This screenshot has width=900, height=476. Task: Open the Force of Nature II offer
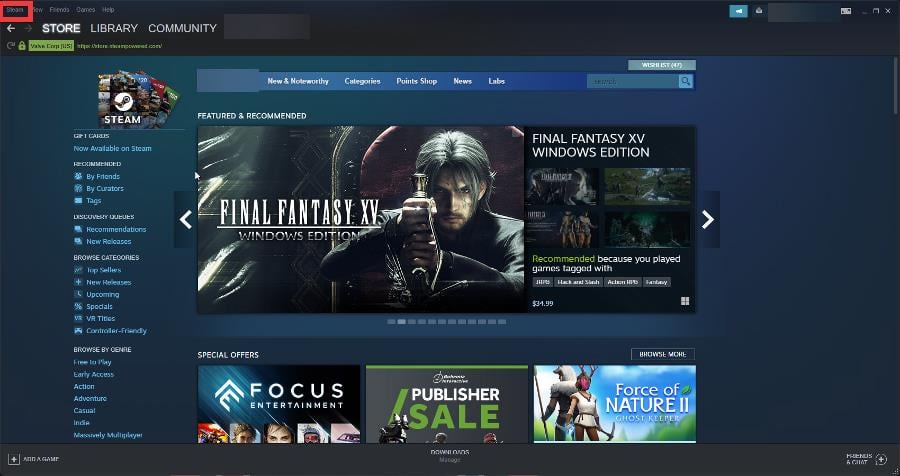[615, 404]
